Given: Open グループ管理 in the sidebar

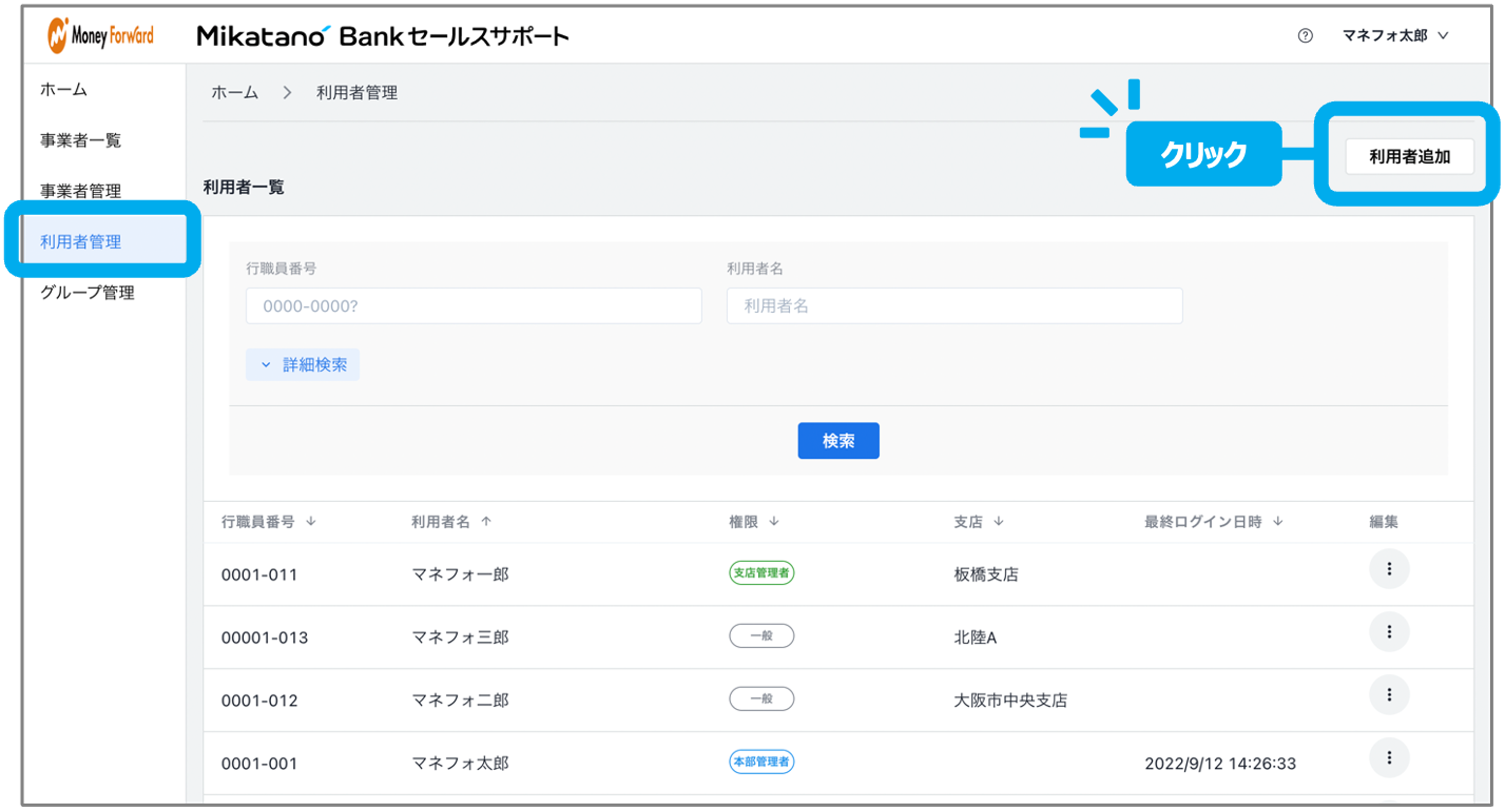Looking at the screenshot, I should click(x=88, y=292).
